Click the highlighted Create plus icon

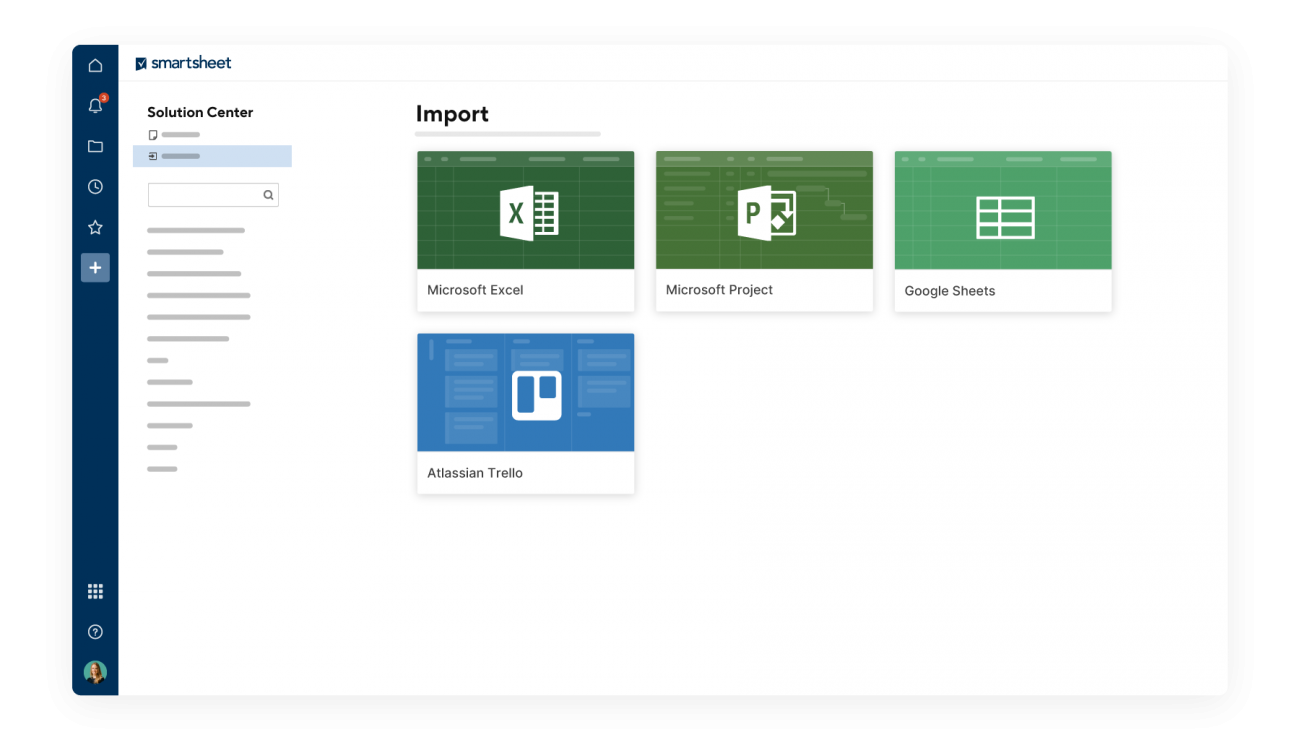(x=95, y=267)
